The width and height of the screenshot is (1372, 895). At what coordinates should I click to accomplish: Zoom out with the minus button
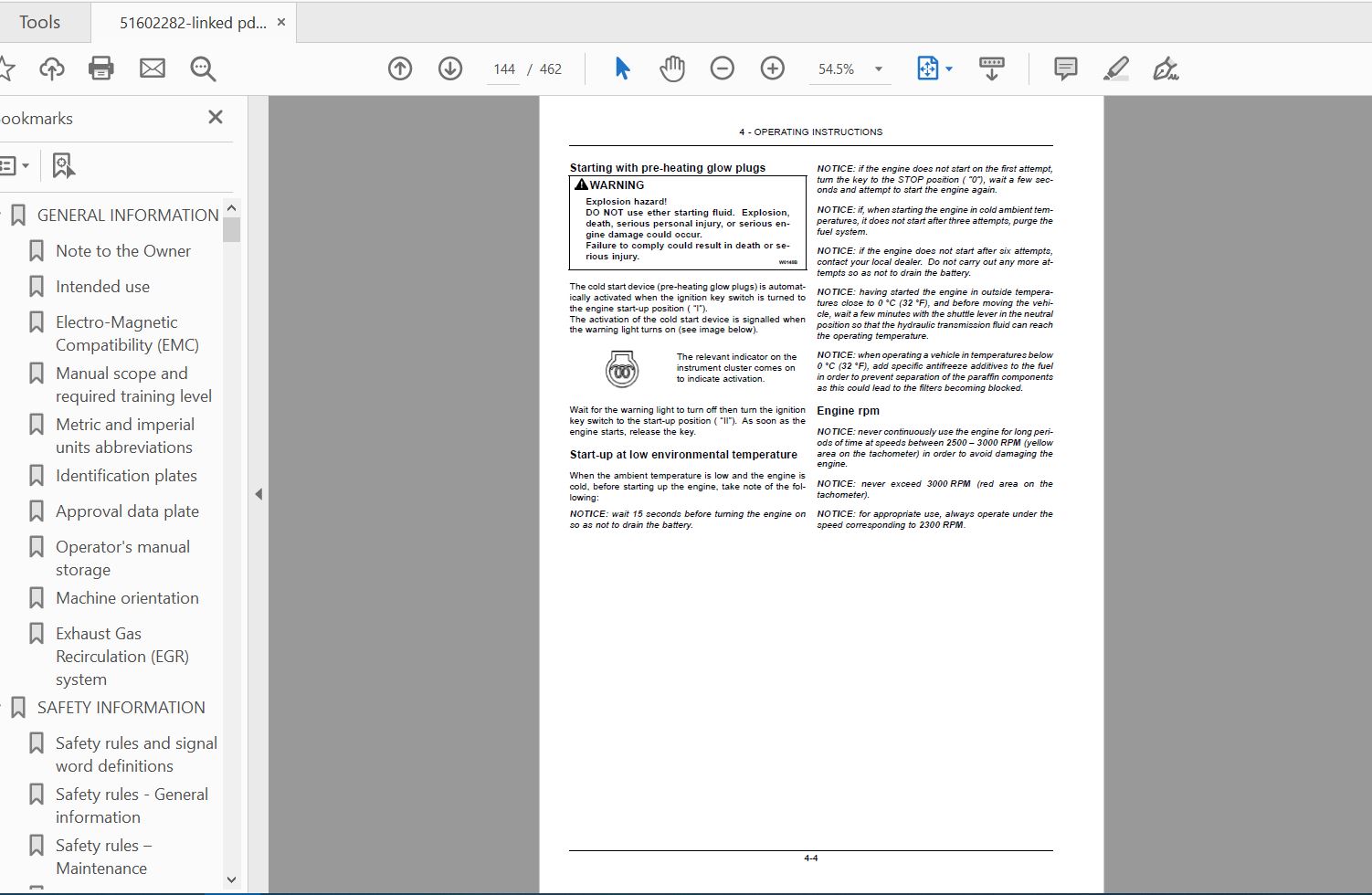pos(723,68)
